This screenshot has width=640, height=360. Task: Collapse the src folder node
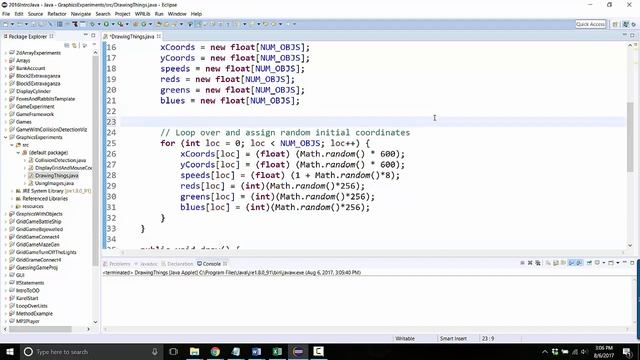point(12,145)
